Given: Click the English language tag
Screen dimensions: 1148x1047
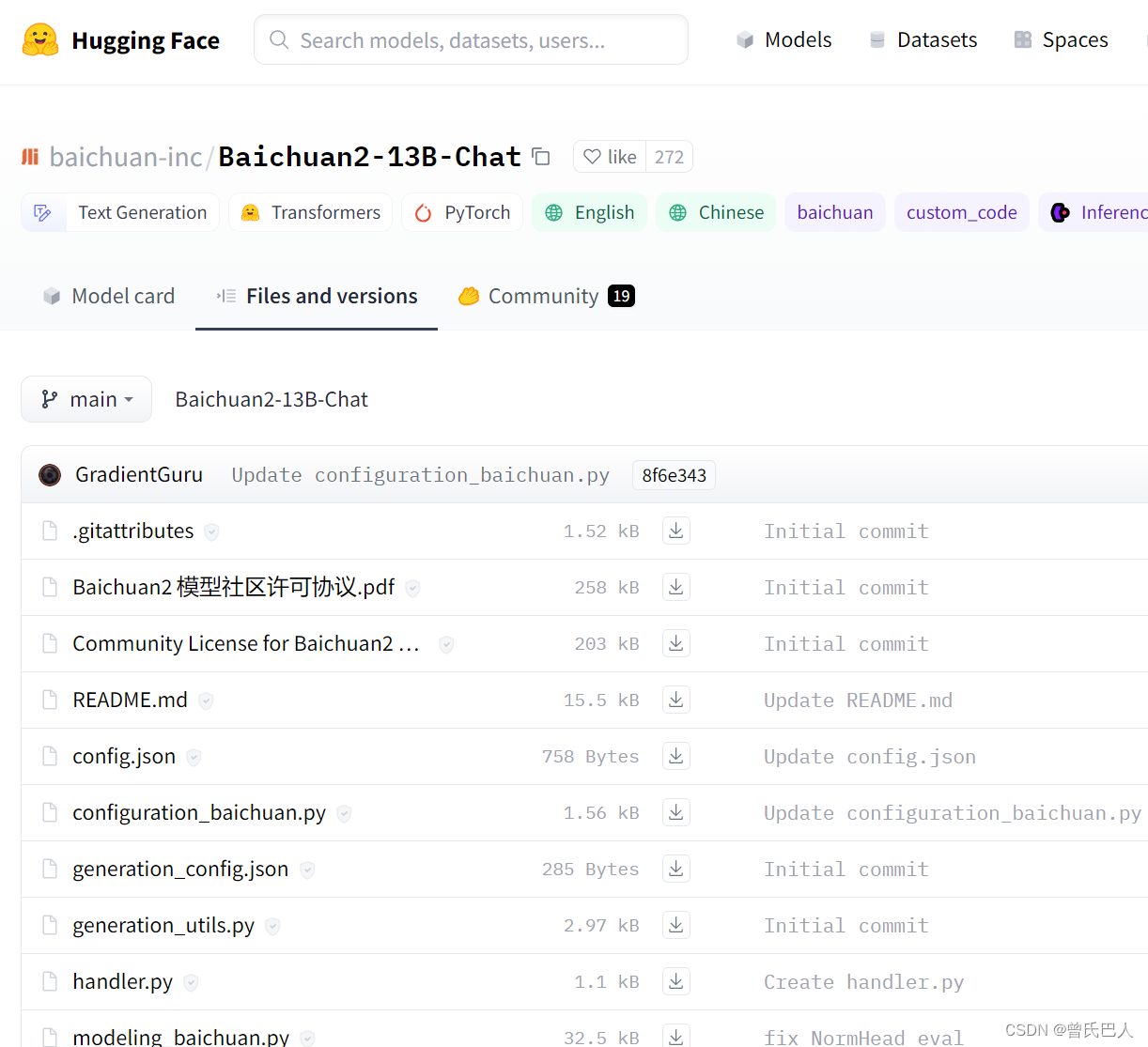Looking at the screenshot, I should point(589,212).
